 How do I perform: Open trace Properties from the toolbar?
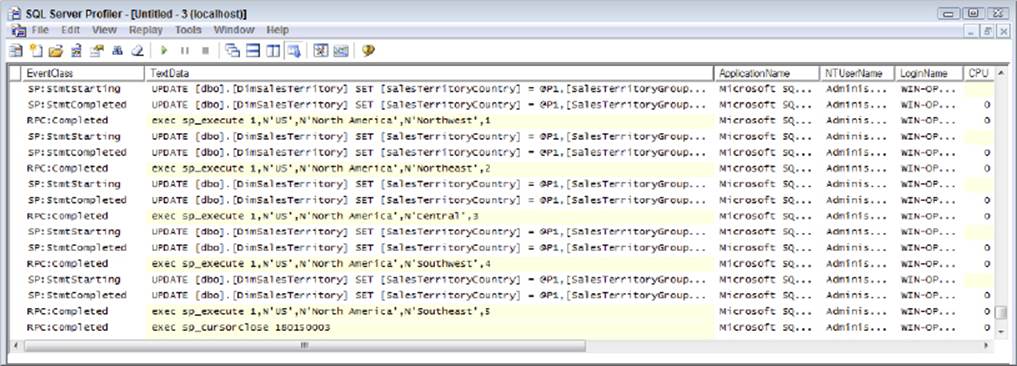tap(97, 51)
